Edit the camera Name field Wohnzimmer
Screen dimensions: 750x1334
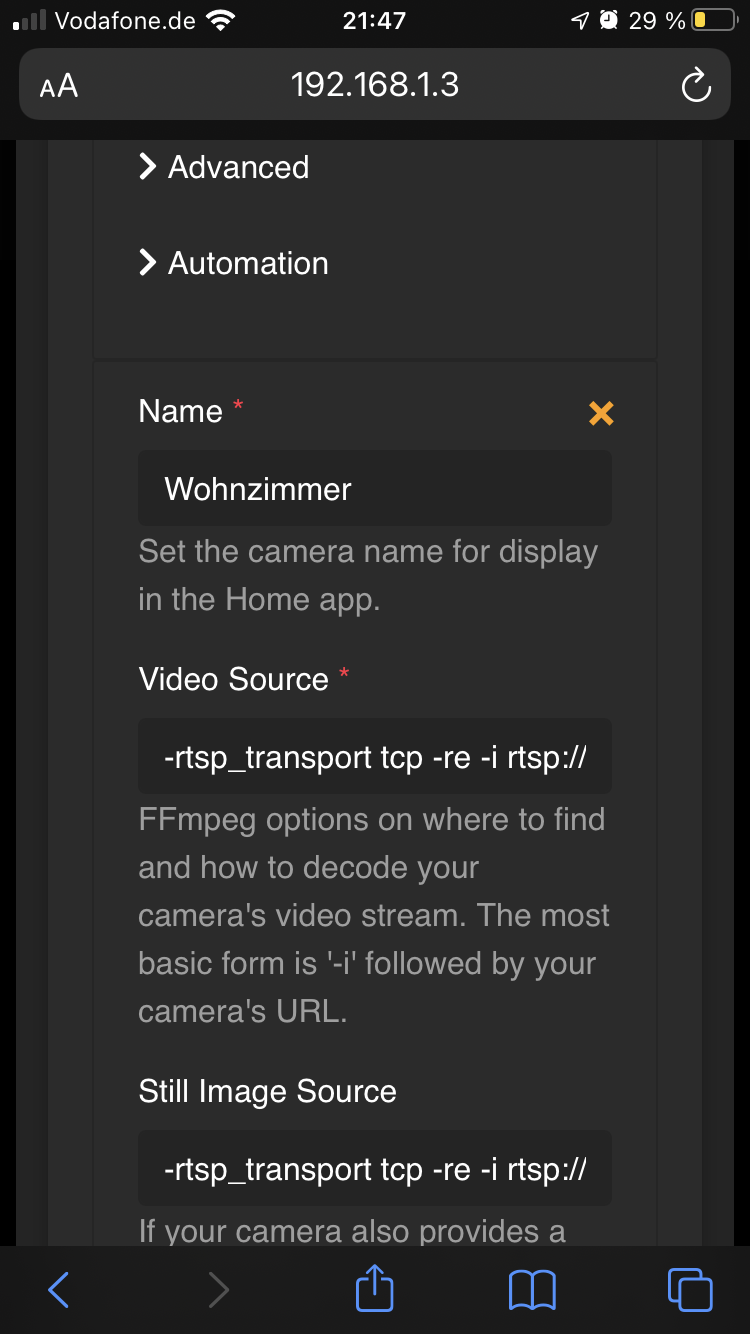(x=374, y=488)
